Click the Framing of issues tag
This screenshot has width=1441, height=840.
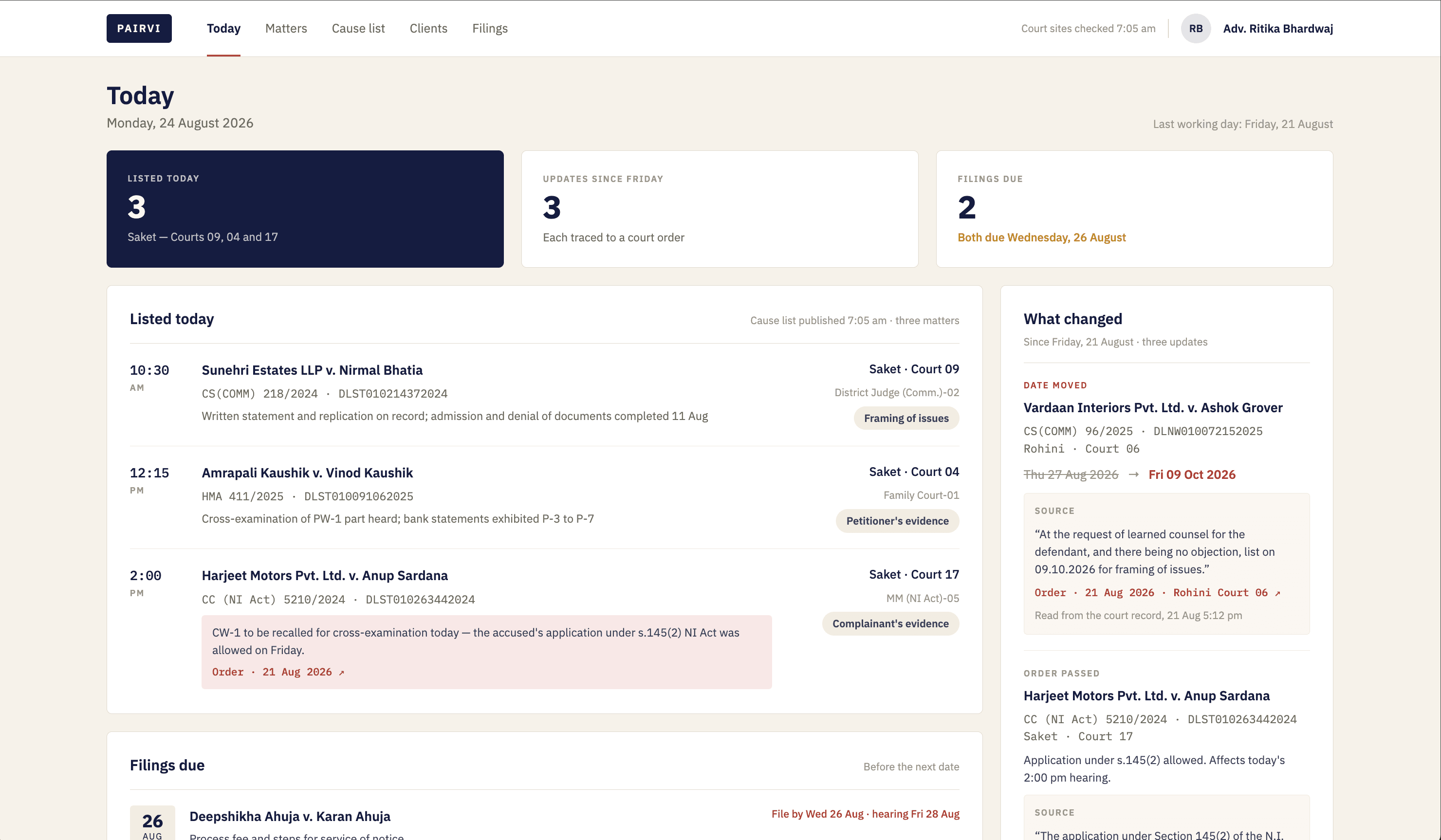pos(906,418)
